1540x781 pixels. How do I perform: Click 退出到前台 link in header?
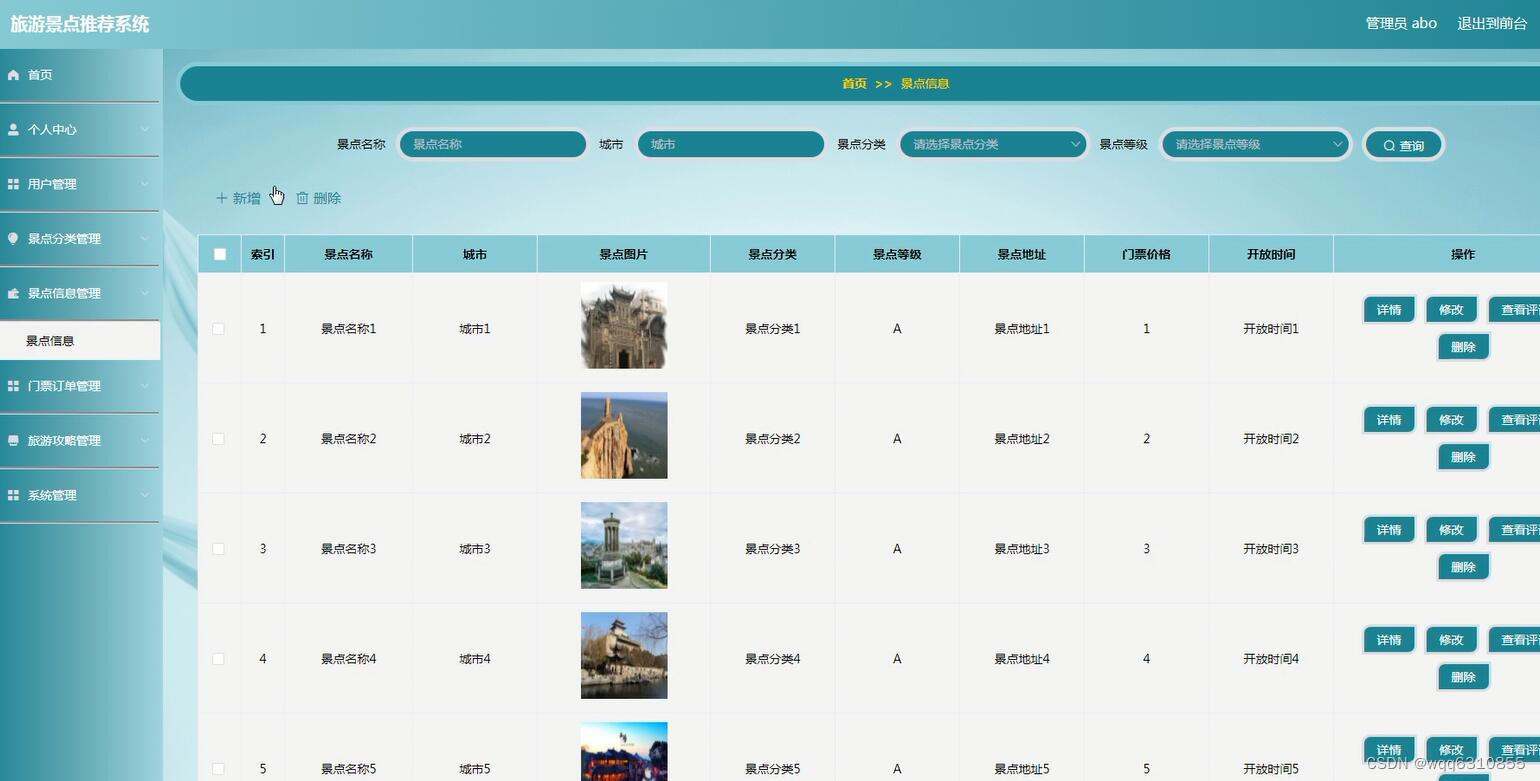click(1492, 23)
